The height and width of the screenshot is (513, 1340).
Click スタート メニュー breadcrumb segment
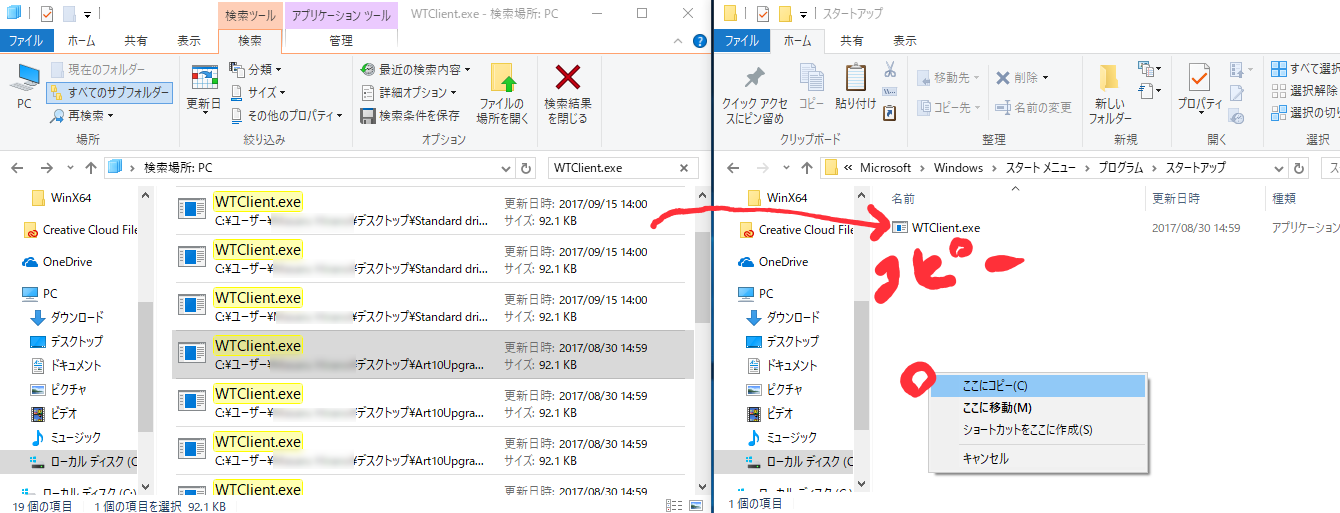1040,168
